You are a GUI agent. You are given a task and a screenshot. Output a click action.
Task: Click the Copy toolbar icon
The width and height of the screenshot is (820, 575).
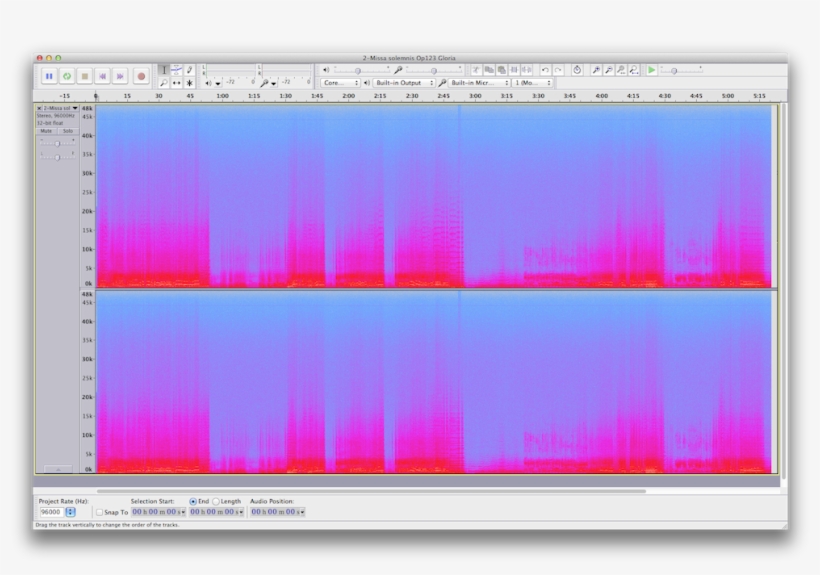pyautogui.click(x=489, y=70)
